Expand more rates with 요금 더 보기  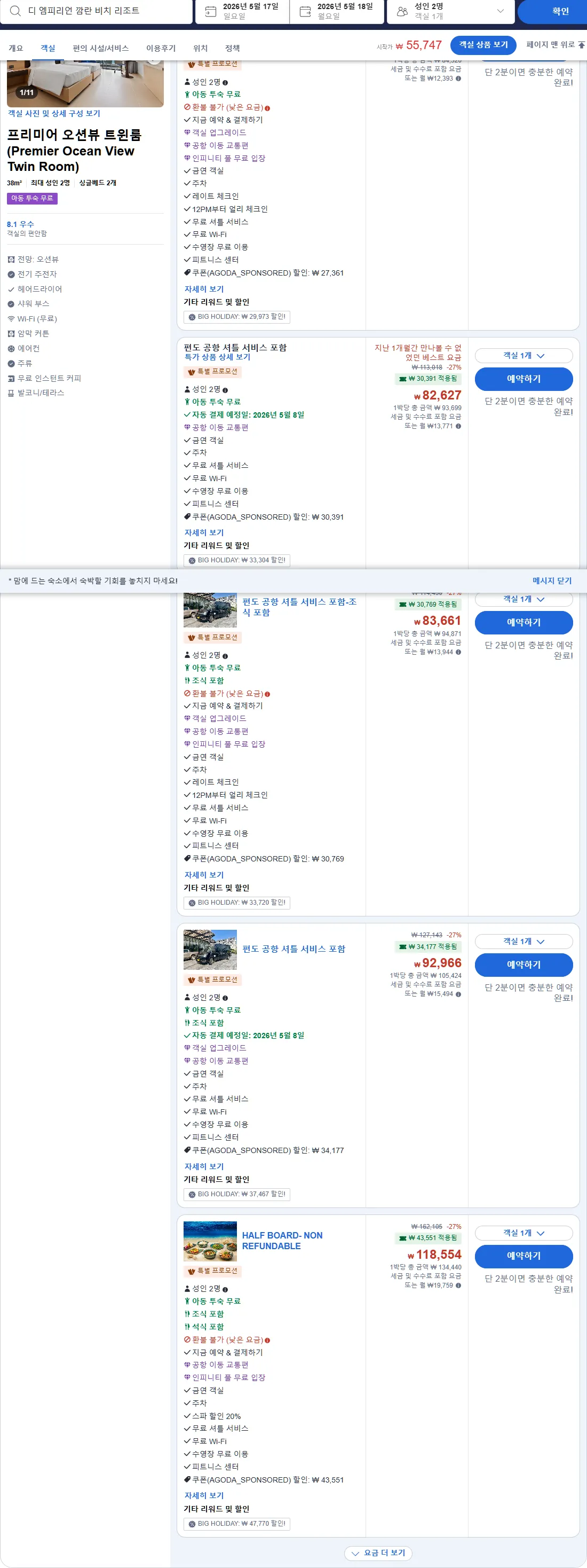pyautogui.click(x=378, y=1553)
